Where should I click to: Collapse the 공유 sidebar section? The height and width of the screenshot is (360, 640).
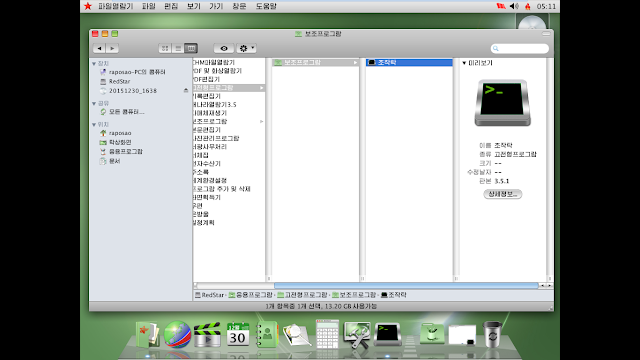(94, 104)
